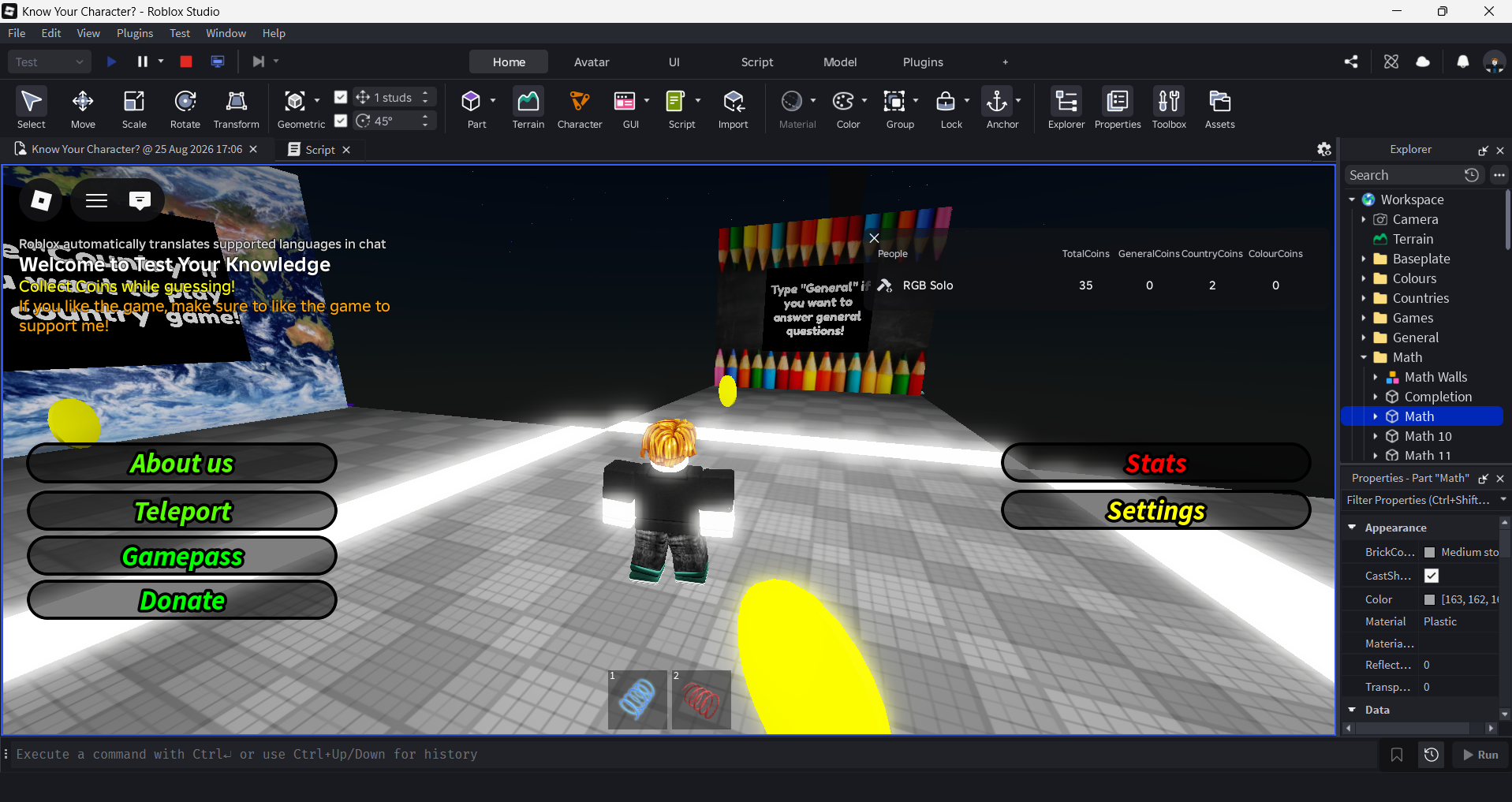
Task: Open the File menu
Action: pyautogui.click(x=17, y=33)
